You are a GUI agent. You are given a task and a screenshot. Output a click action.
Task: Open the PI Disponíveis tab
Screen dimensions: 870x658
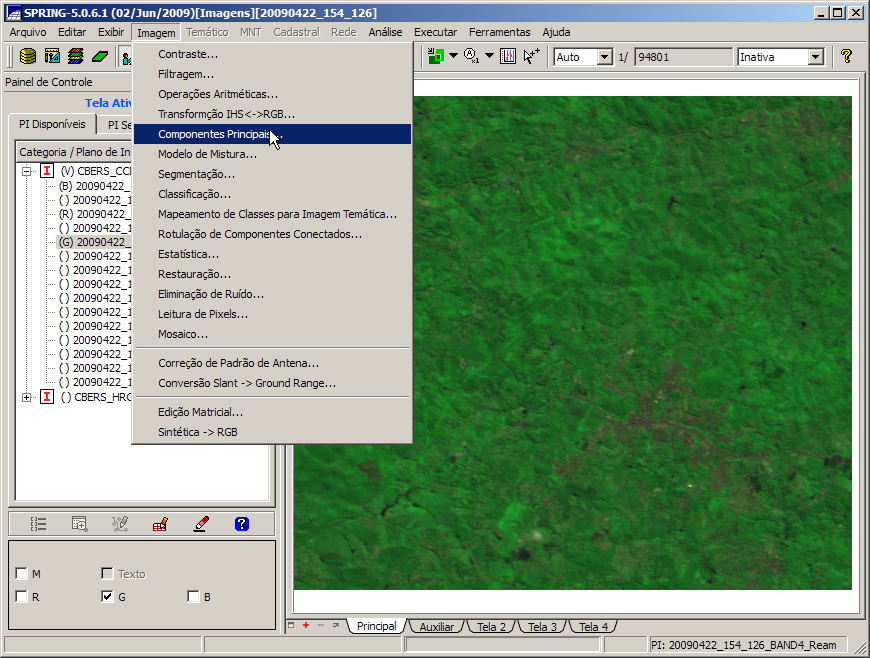point(52,125)
